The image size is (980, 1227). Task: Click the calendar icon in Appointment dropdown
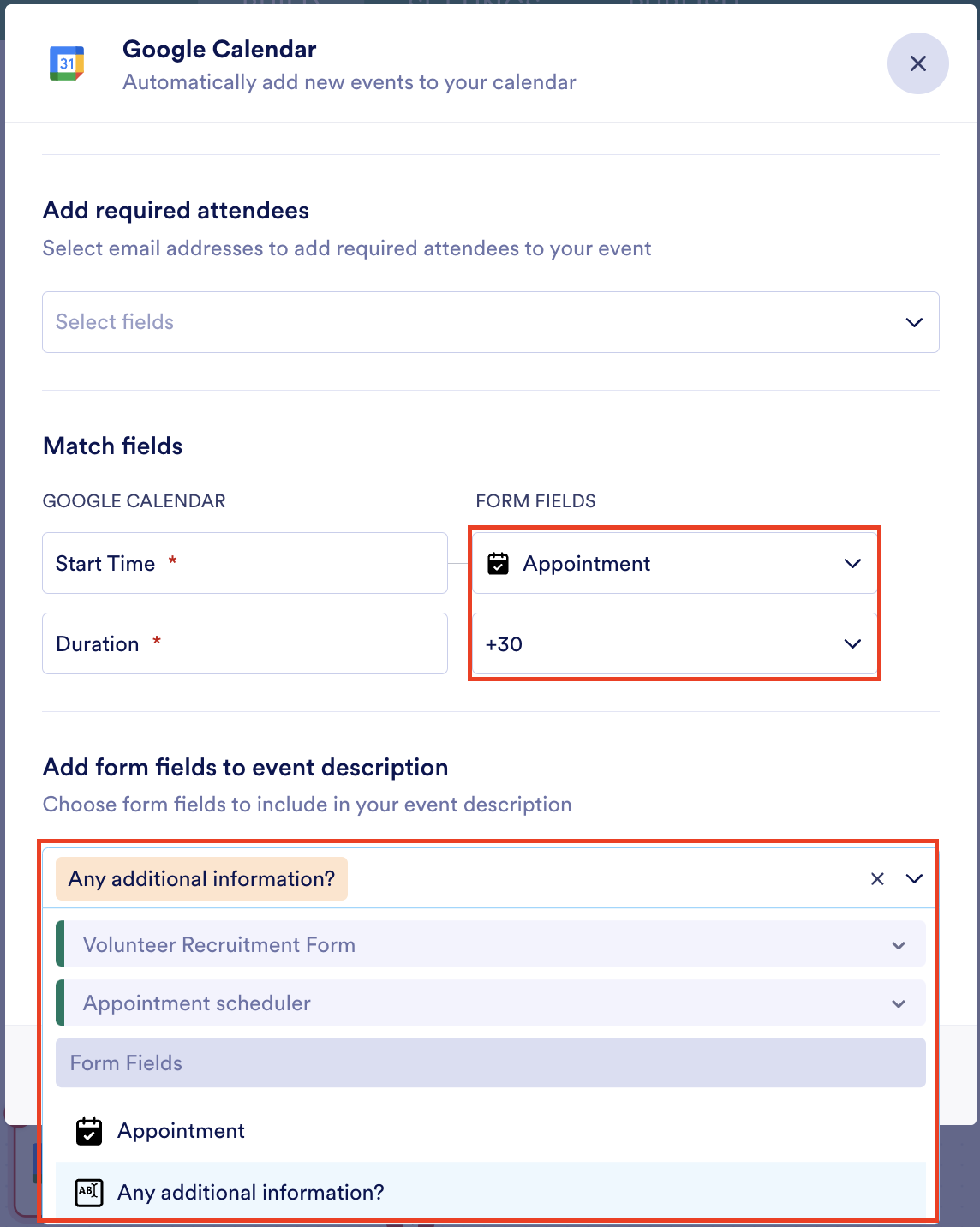click(498, 563)
